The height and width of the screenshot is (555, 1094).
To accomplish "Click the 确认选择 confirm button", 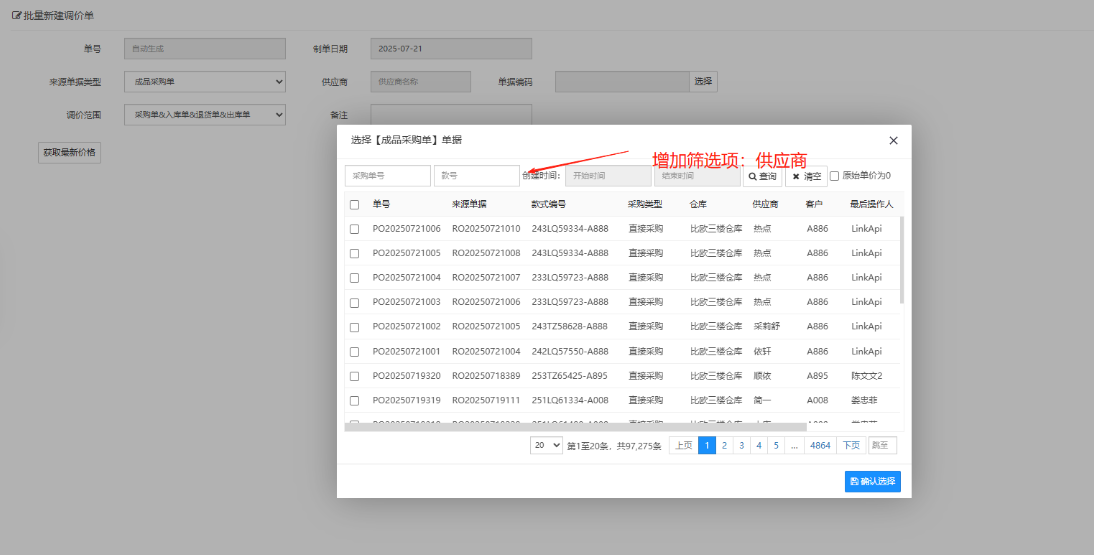I will coord(872,482).
